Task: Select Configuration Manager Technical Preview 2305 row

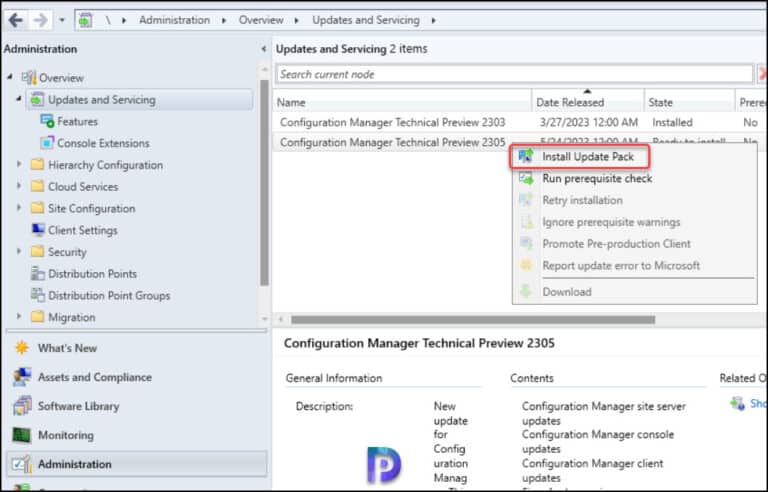Action: (392, 143)
